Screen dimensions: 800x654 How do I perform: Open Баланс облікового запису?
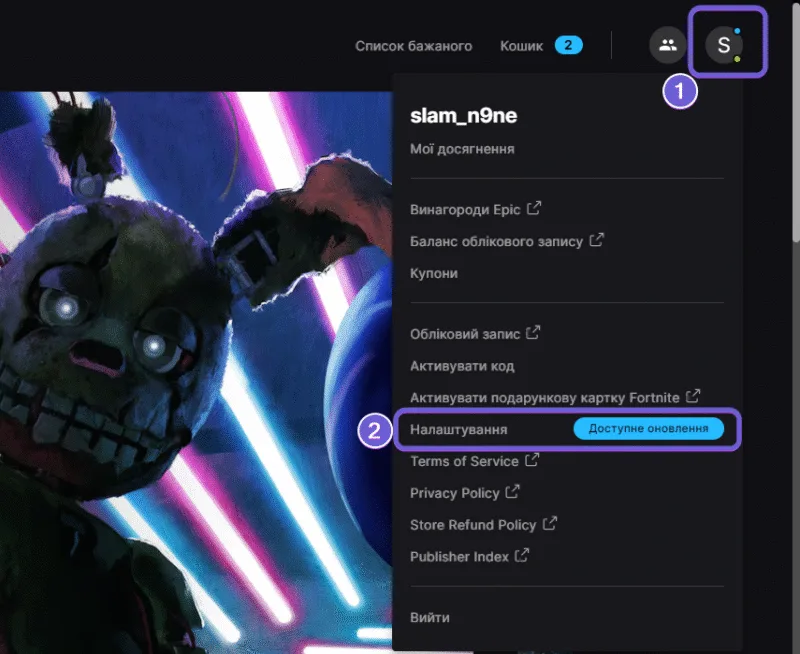(x=496, y=241)
